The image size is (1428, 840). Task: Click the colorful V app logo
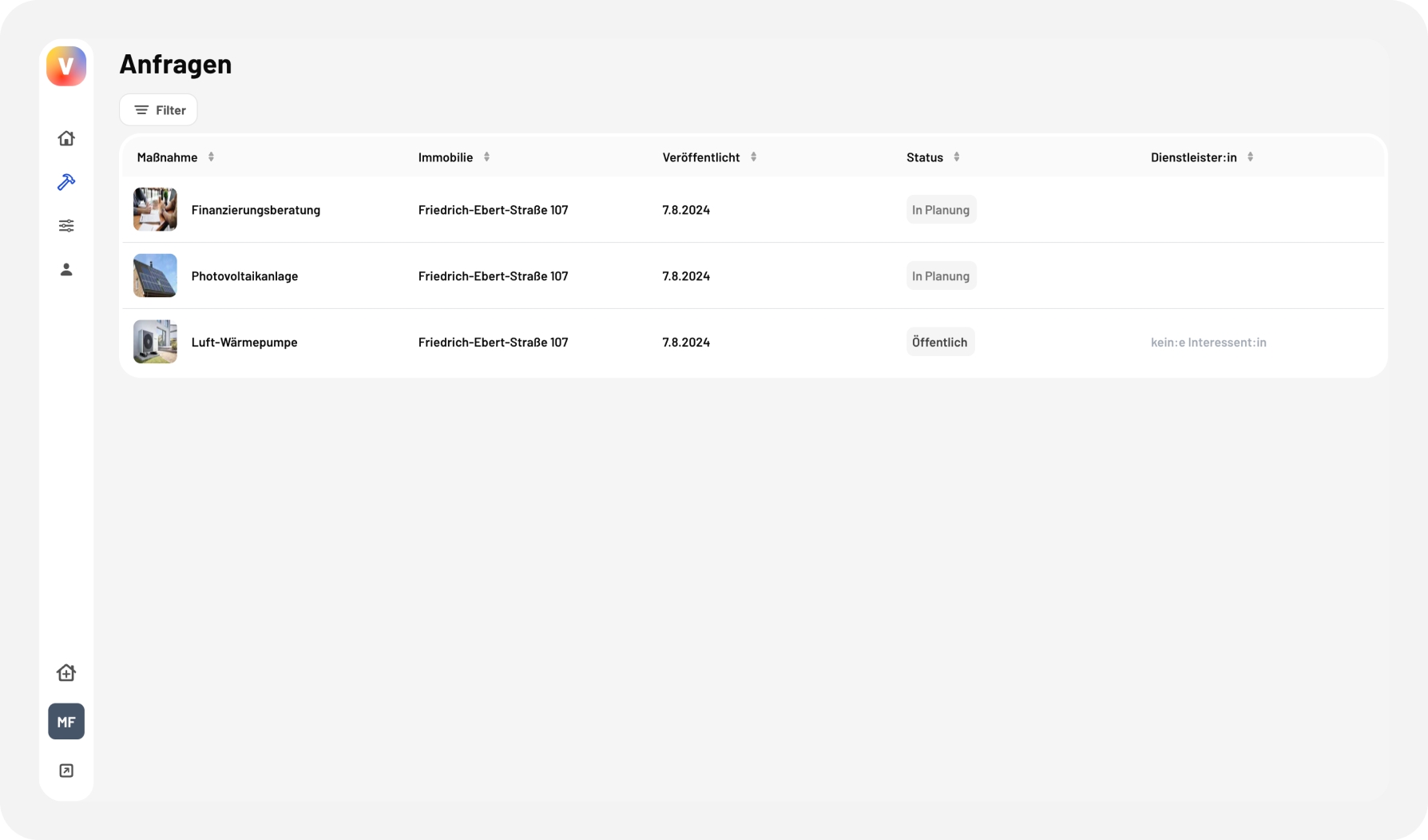(66, 66)
